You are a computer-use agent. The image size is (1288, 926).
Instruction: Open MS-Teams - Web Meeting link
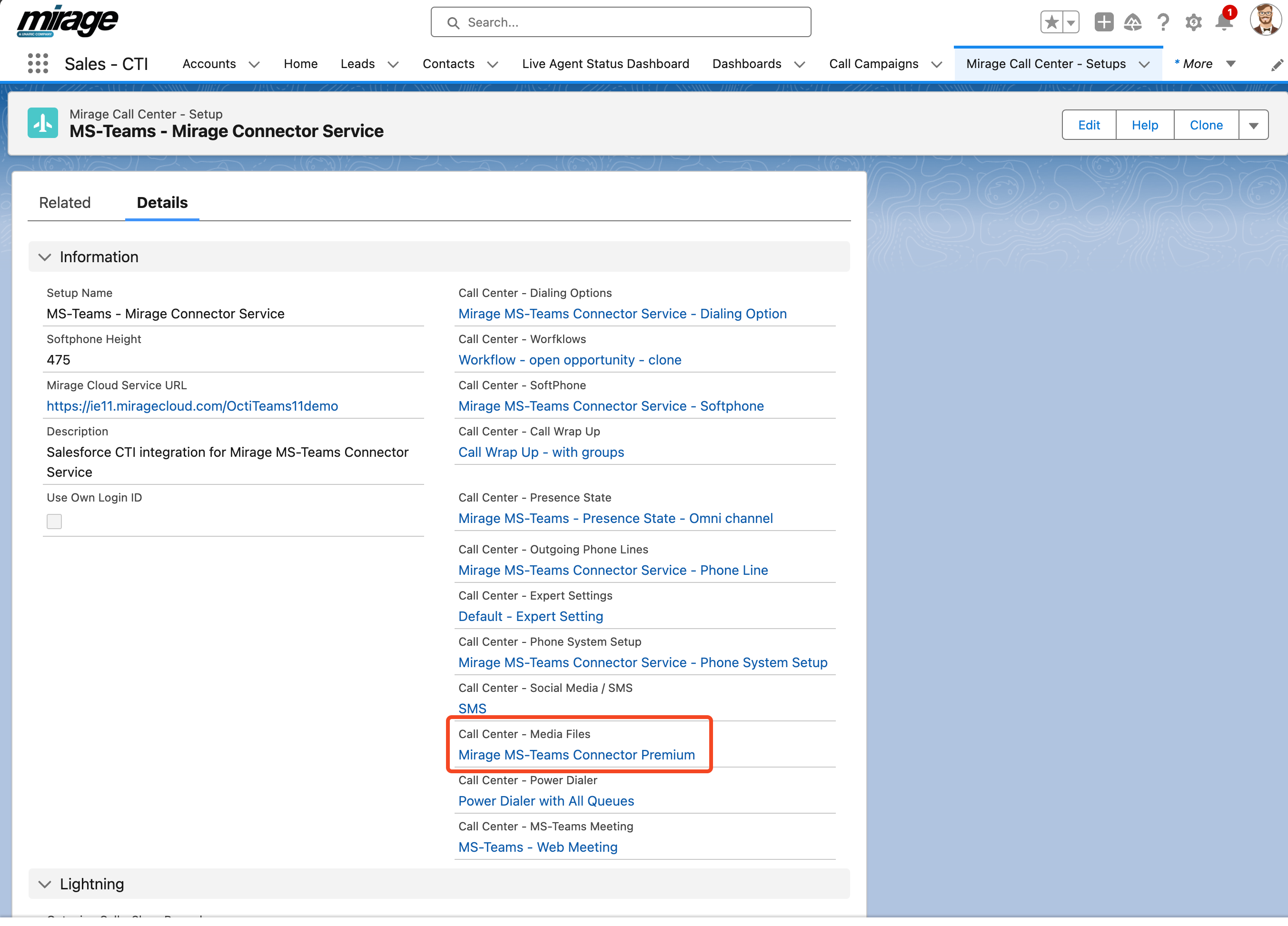tap(537, 847)
